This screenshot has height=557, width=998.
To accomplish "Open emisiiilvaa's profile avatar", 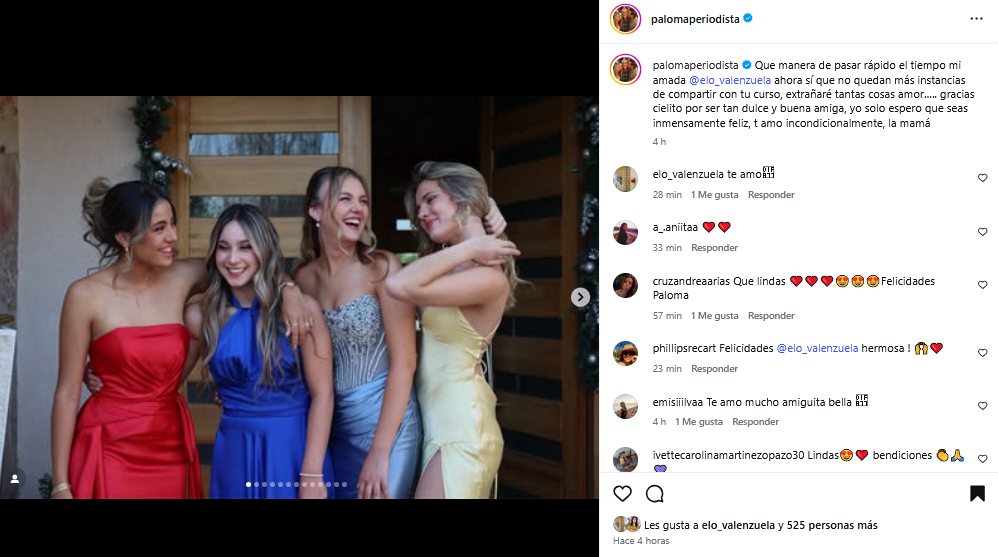I will [626, 406].
